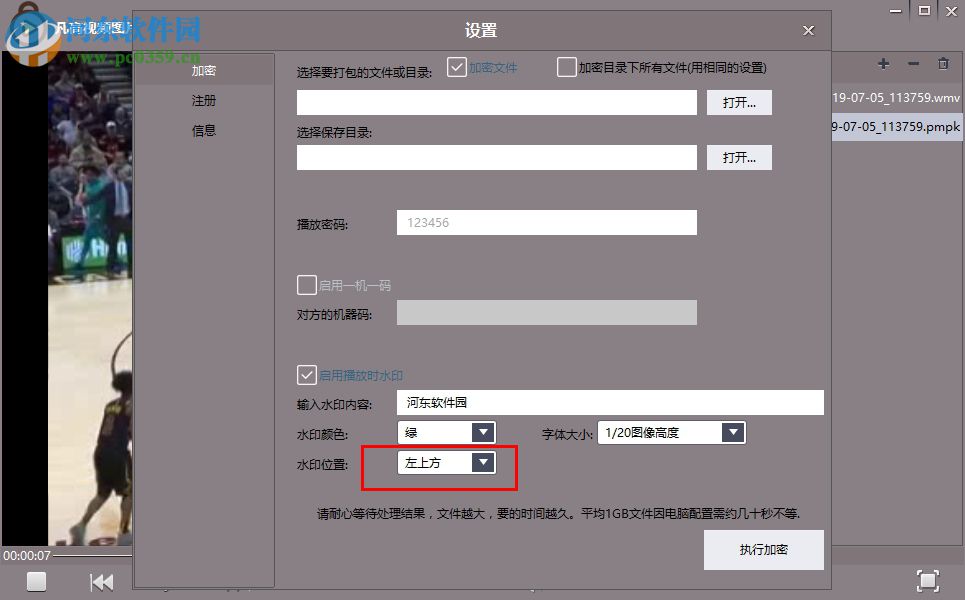Enable 加密目录下所有文件 option
Image resolution: width=965 pixels, height=600 pixels.
tap(566, 67)
